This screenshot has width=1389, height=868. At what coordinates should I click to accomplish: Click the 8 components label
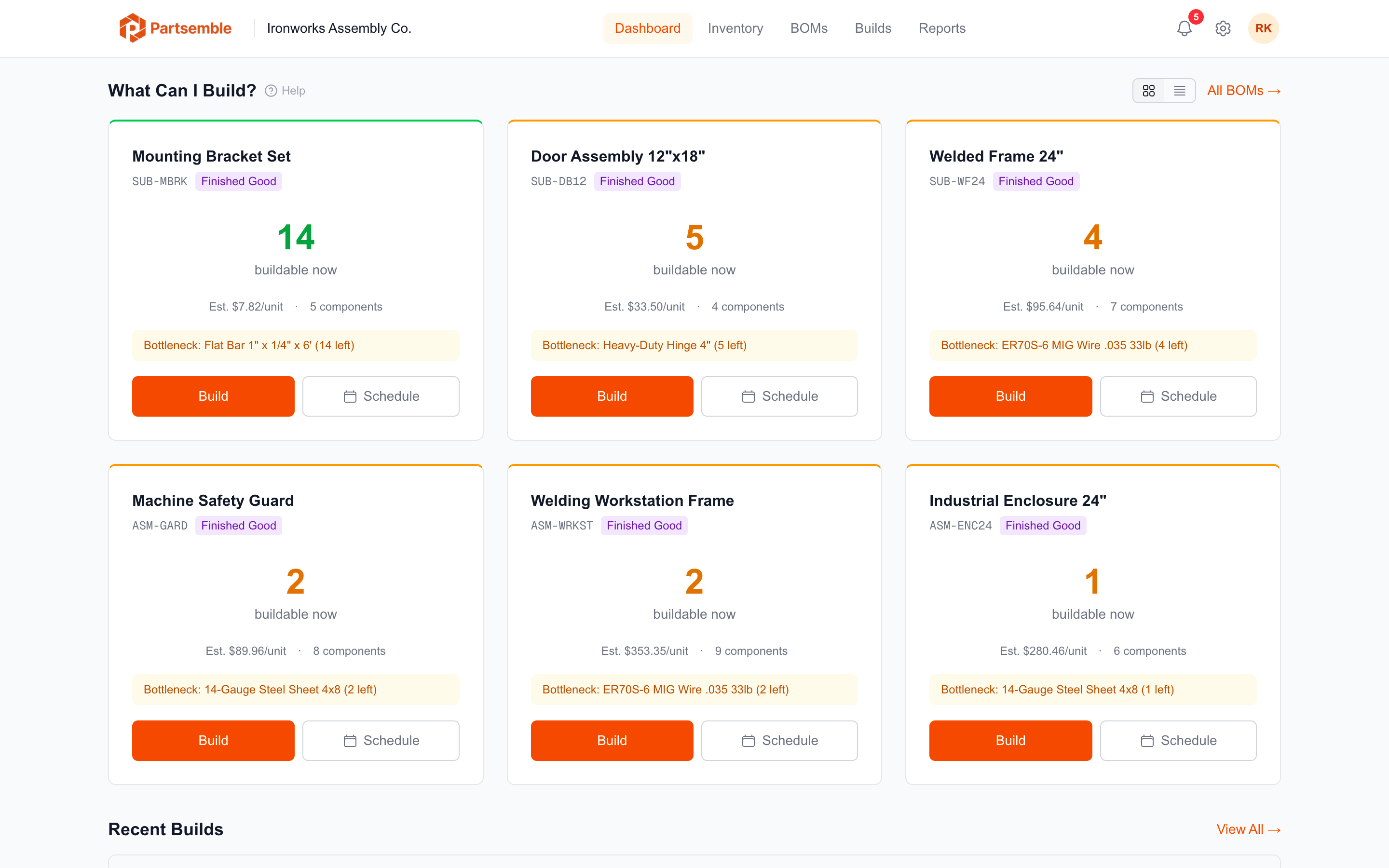(x=349, y=651)
